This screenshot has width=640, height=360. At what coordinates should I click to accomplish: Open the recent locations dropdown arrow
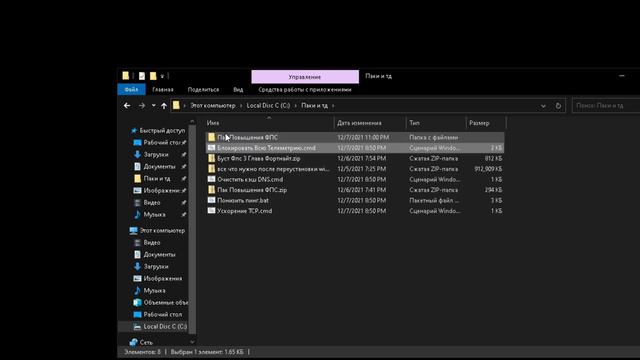tap(153, 106)
